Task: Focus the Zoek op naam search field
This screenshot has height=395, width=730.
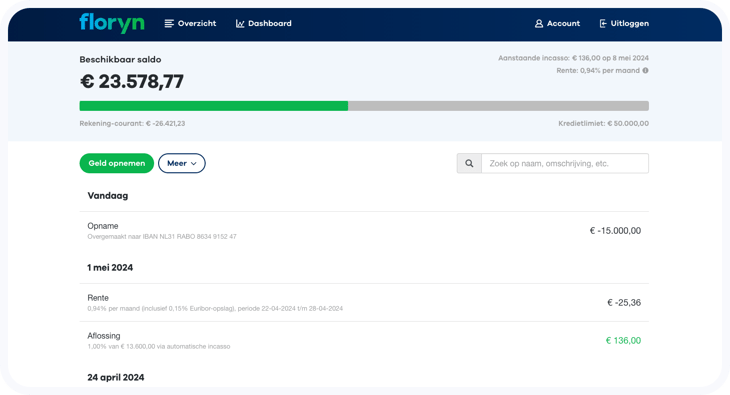Action: pyautogui.click(x=565, y=163)
